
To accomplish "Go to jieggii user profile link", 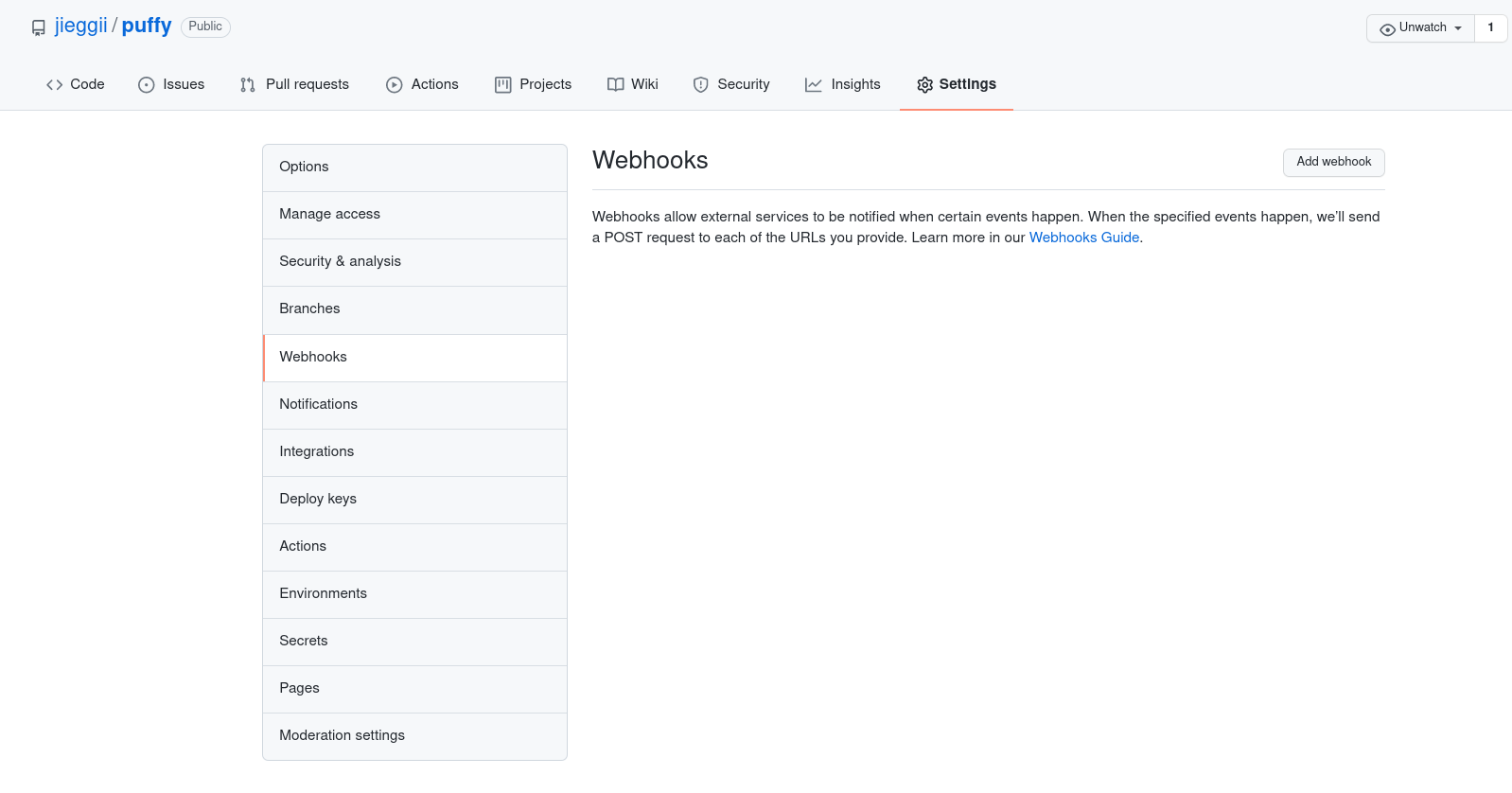I will tap(81, 26).
